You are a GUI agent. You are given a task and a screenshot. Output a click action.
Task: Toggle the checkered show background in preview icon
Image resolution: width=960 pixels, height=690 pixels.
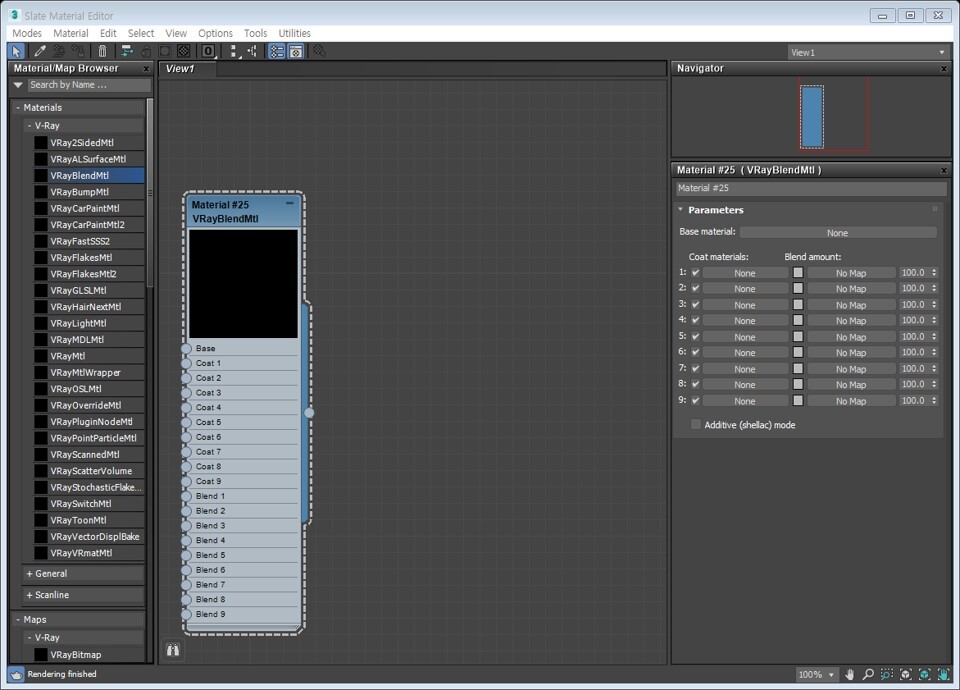pos(183,51)
